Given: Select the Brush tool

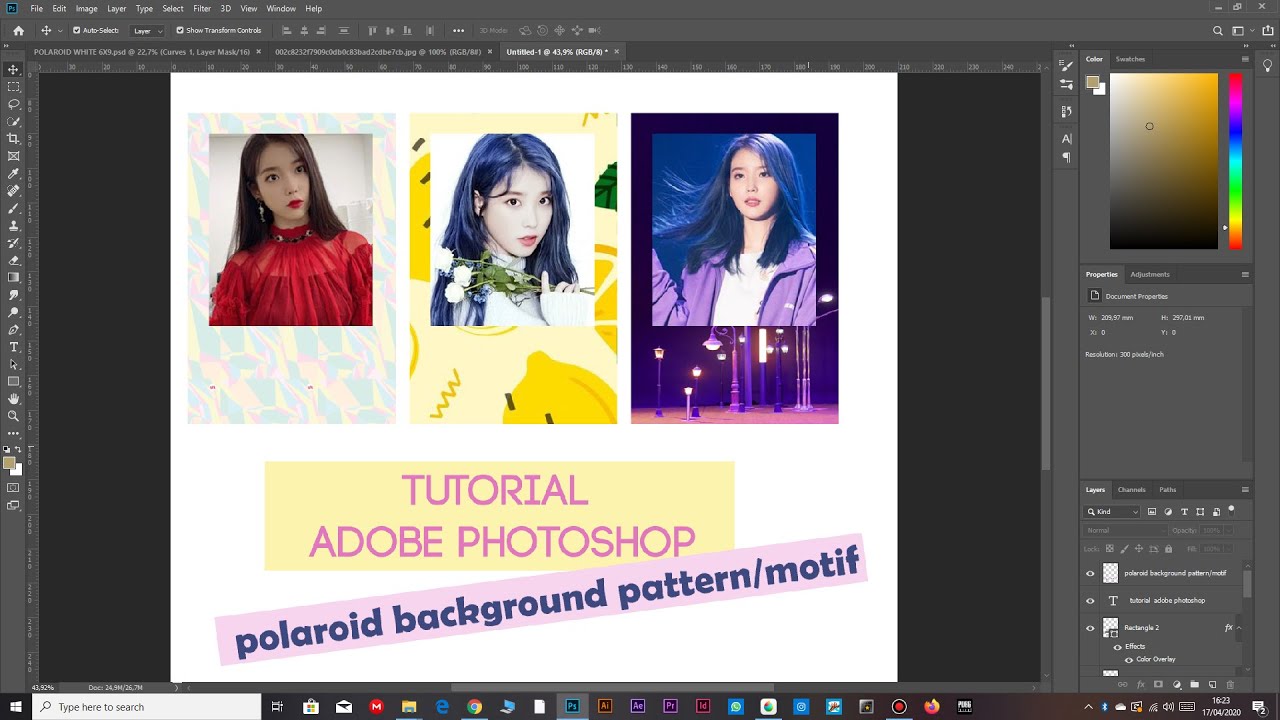Looking at the screenshot, I should click(x=13, y=208).
